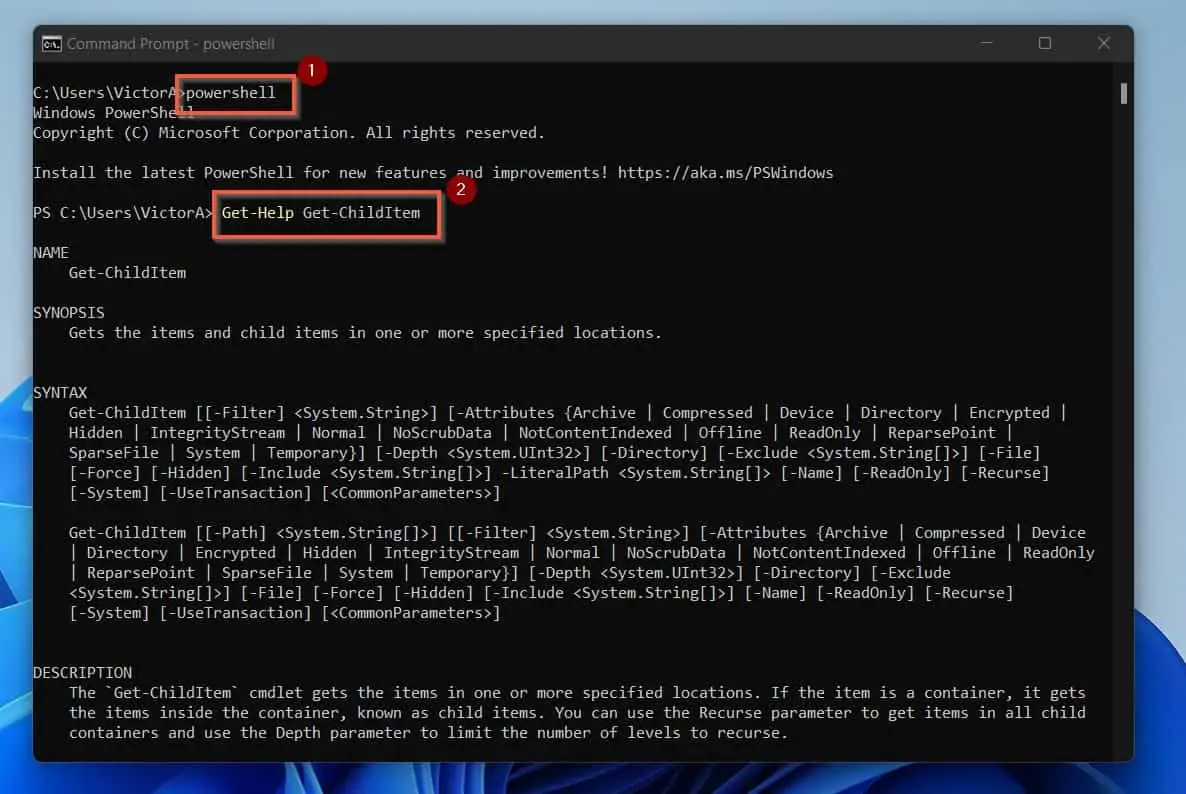Click the 'containers and use the Depth parameter' line
The image size is (1186, 794).
(x=428, y=733)
